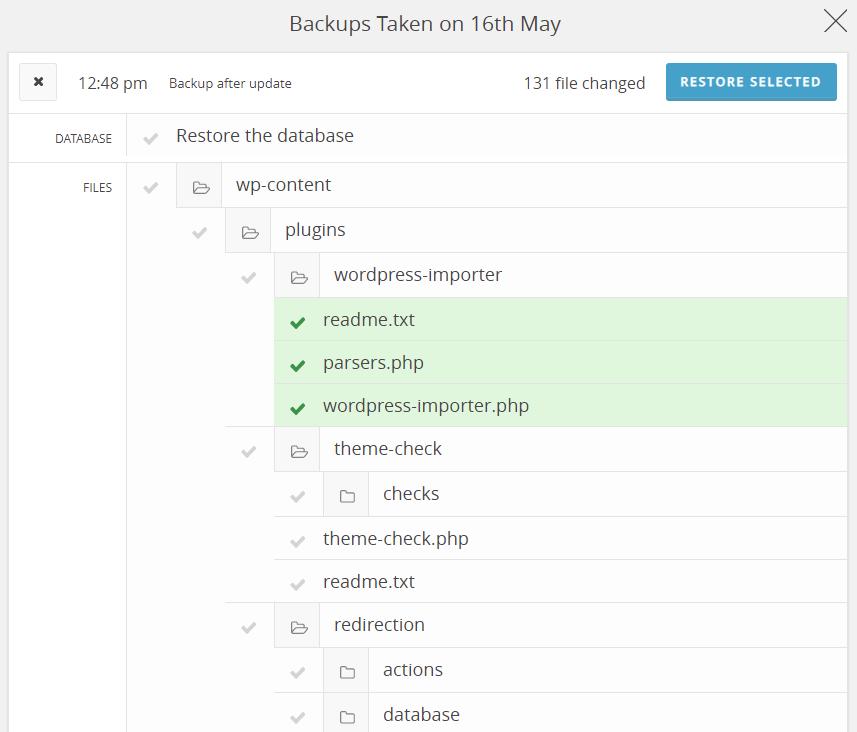Uncheck the parsers.php file checkmark
Screen dimensions: 857x732
pos(297,365)
